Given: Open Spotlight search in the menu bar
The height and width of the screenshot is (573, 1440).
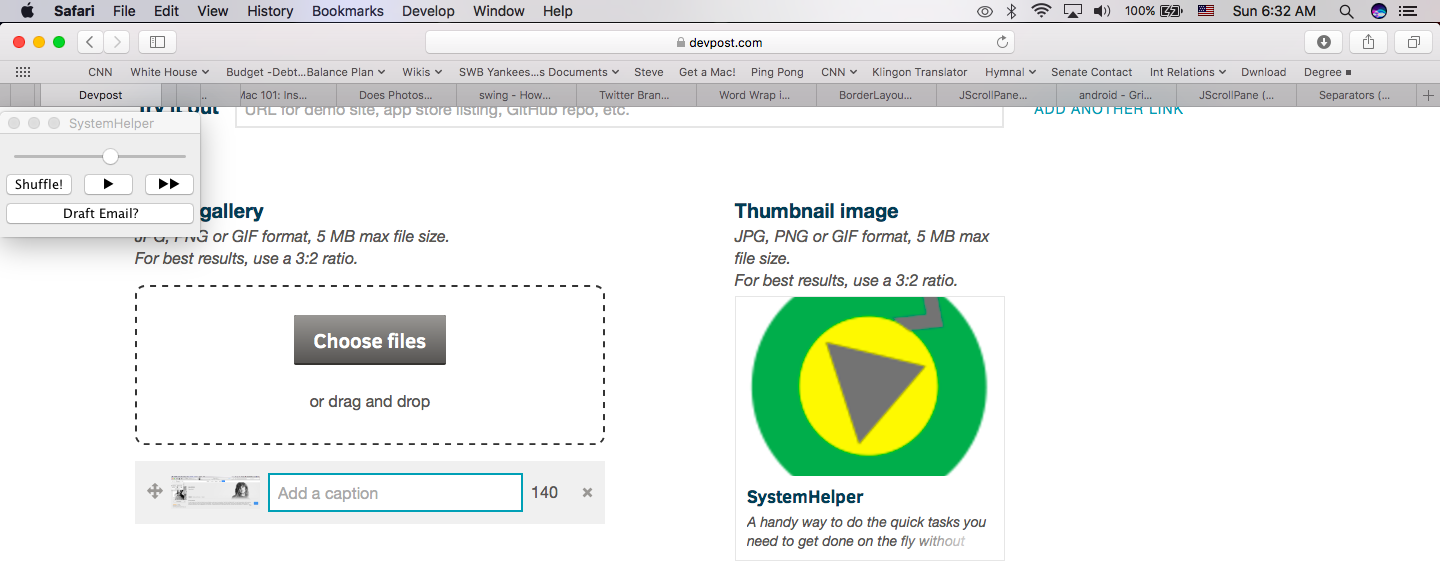Looking at the screenshot, I should tap(1346, 11).
